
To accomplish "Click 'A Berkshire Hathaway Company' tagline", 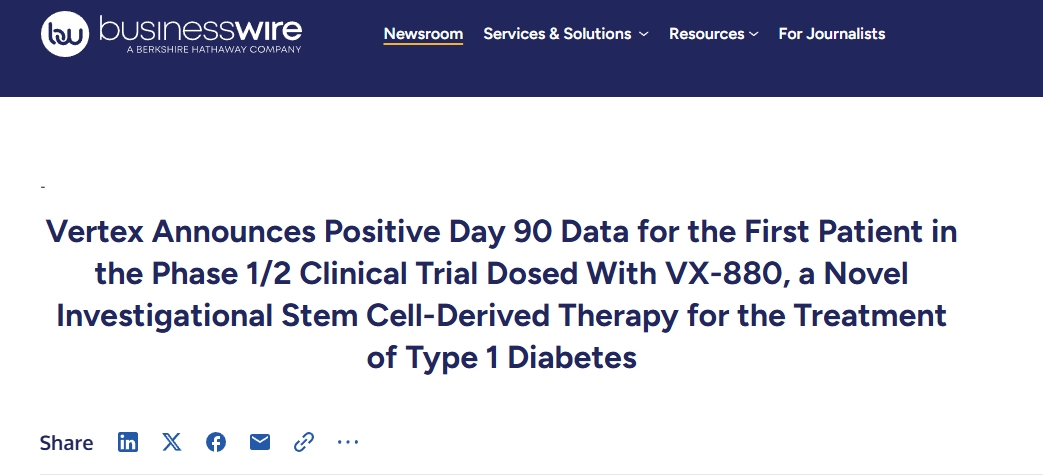I will point(214,49).
